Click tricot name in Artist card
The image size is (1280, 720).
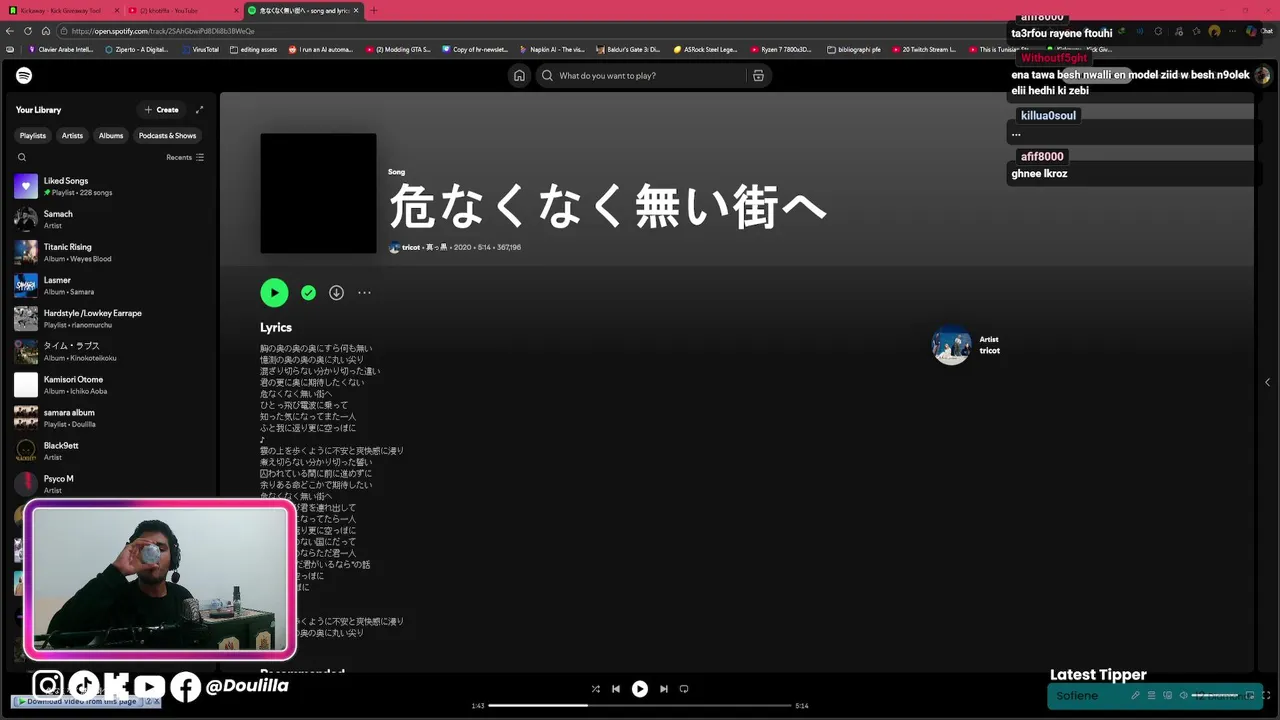989,351
